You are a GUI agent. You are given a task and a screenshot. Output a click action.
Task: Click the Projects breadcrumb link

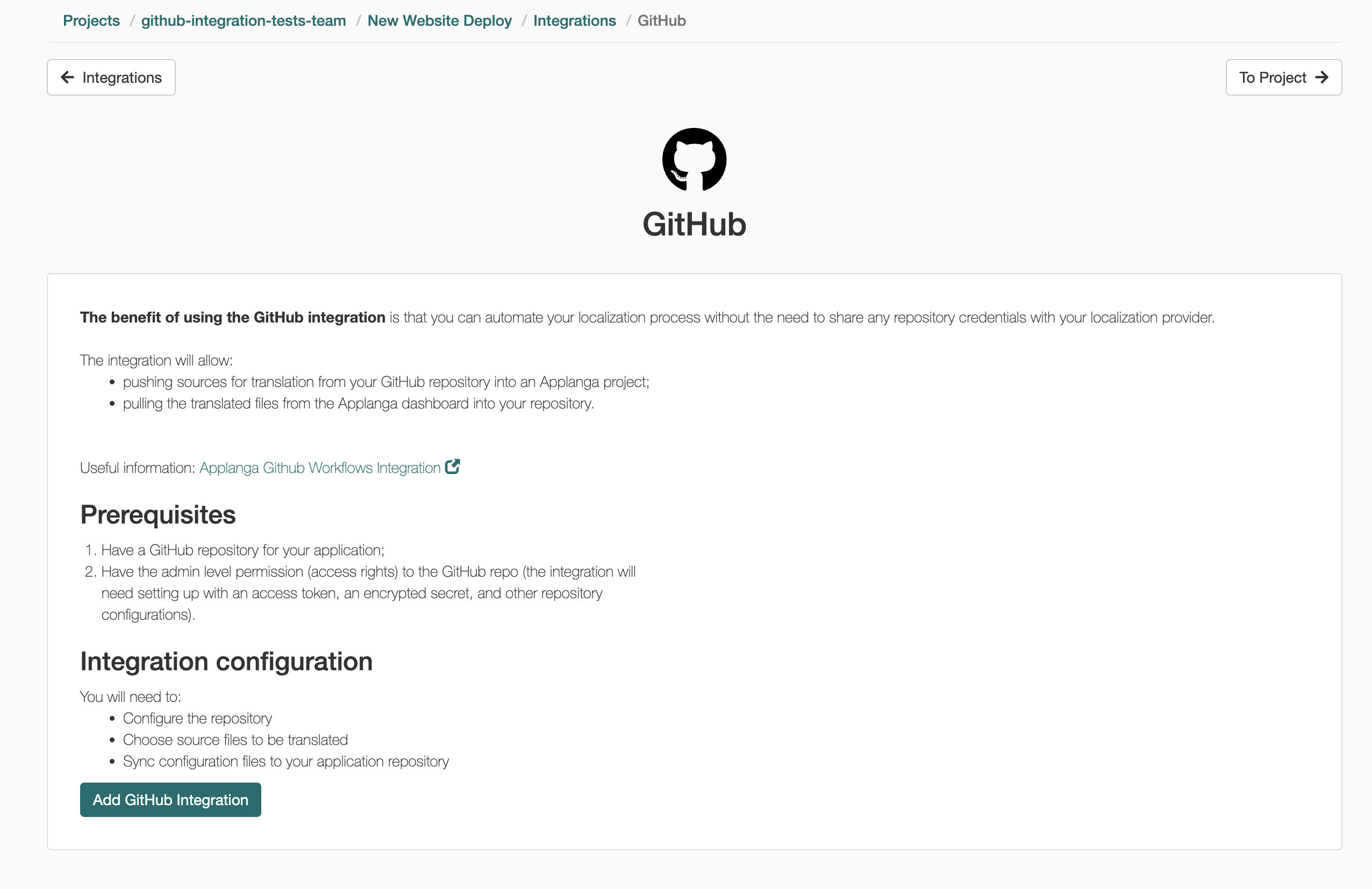point(91,21)
